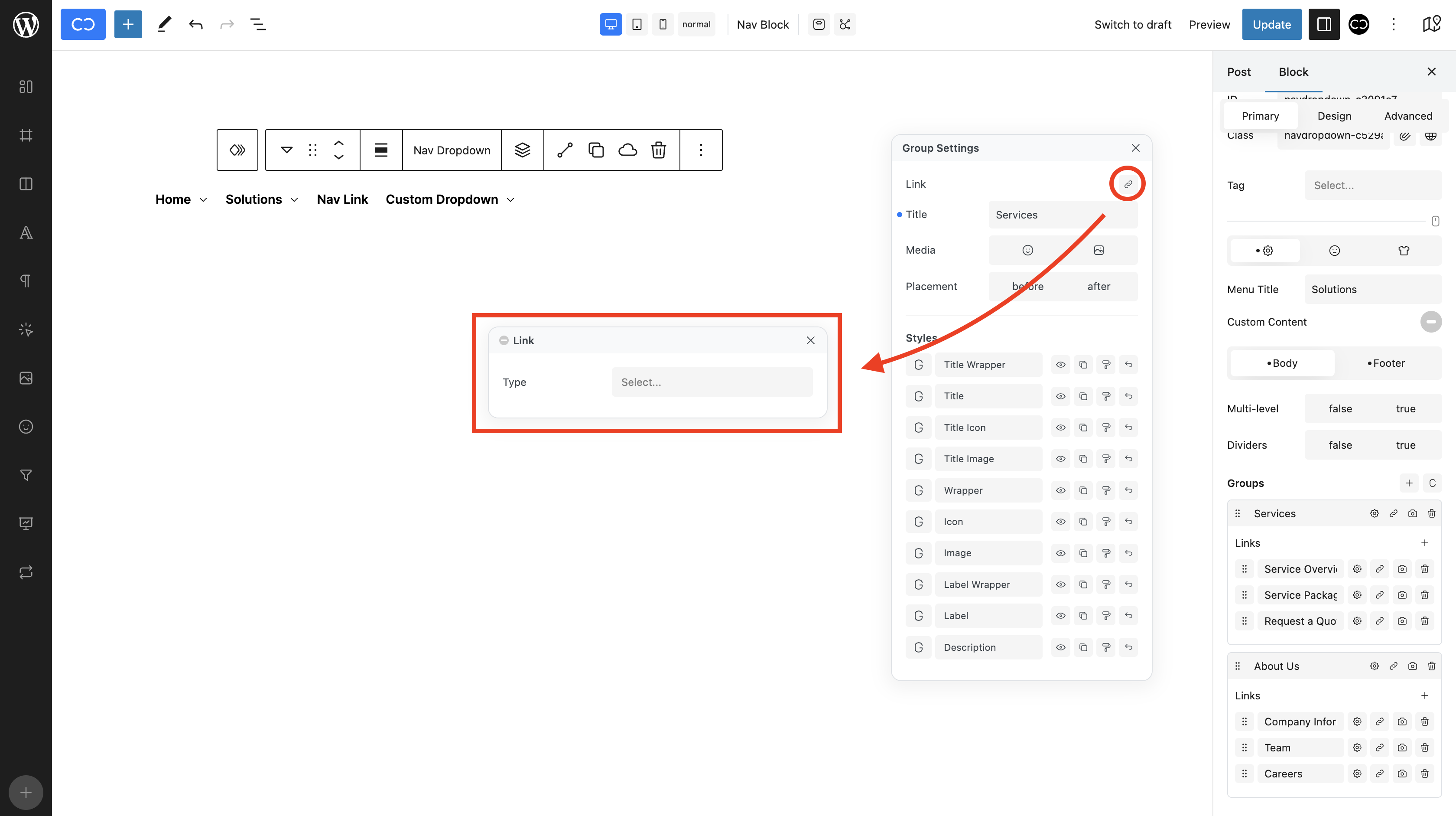Open the link Type select dropdown

point(712,382)
